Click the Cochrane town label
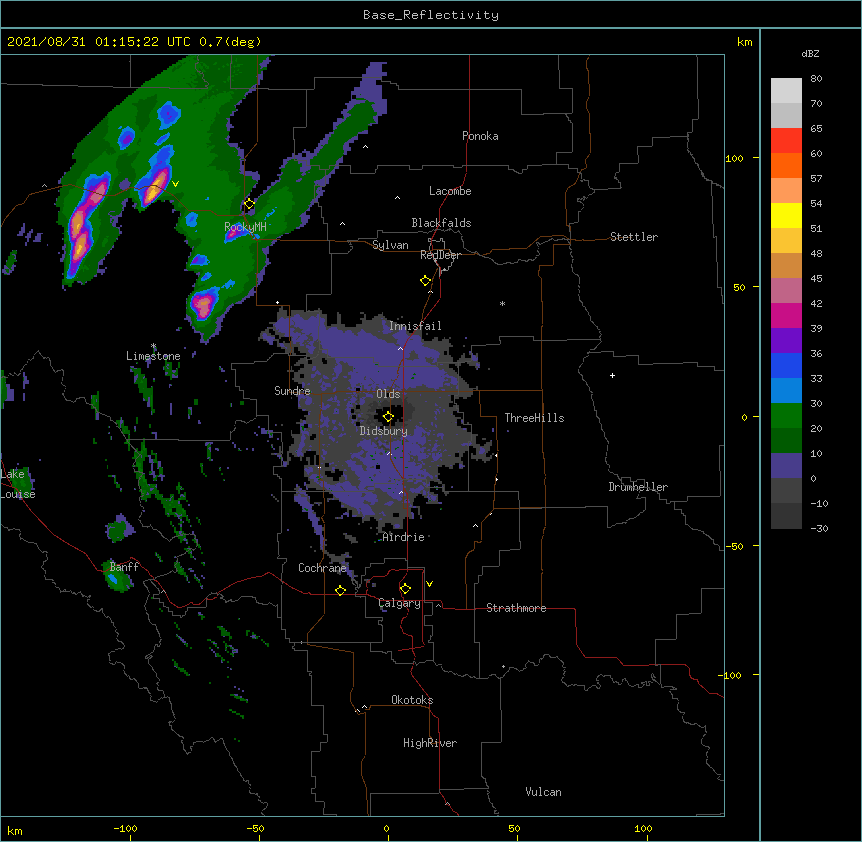The height and width of the screenshot is (842, 862). coord(322,568)
